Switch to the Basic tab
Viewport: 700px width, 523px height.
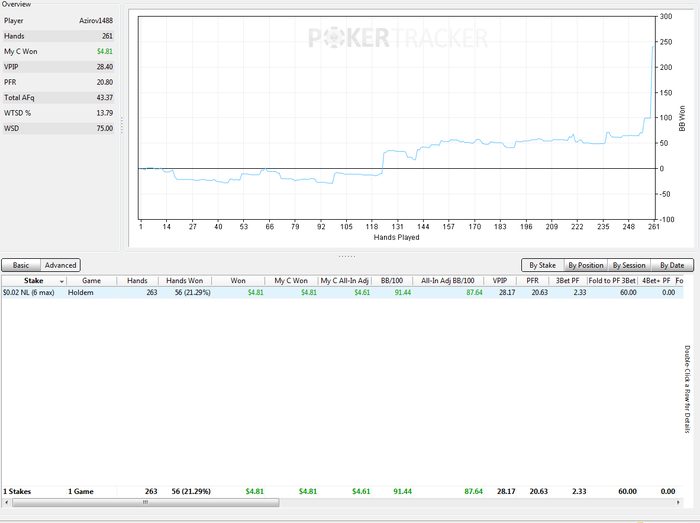[21, 265]
